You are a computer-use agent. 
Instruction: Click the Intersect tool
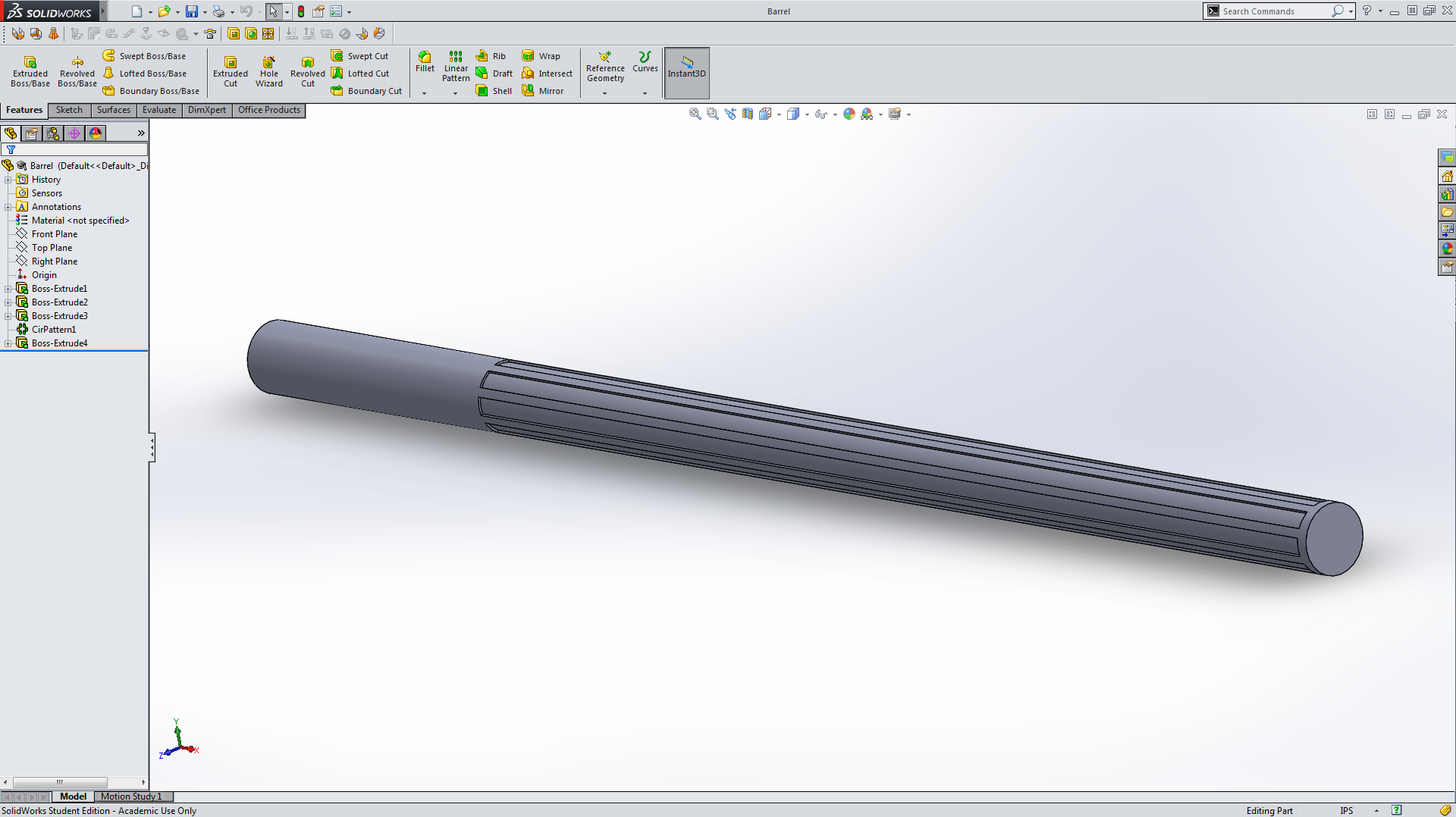547,74
